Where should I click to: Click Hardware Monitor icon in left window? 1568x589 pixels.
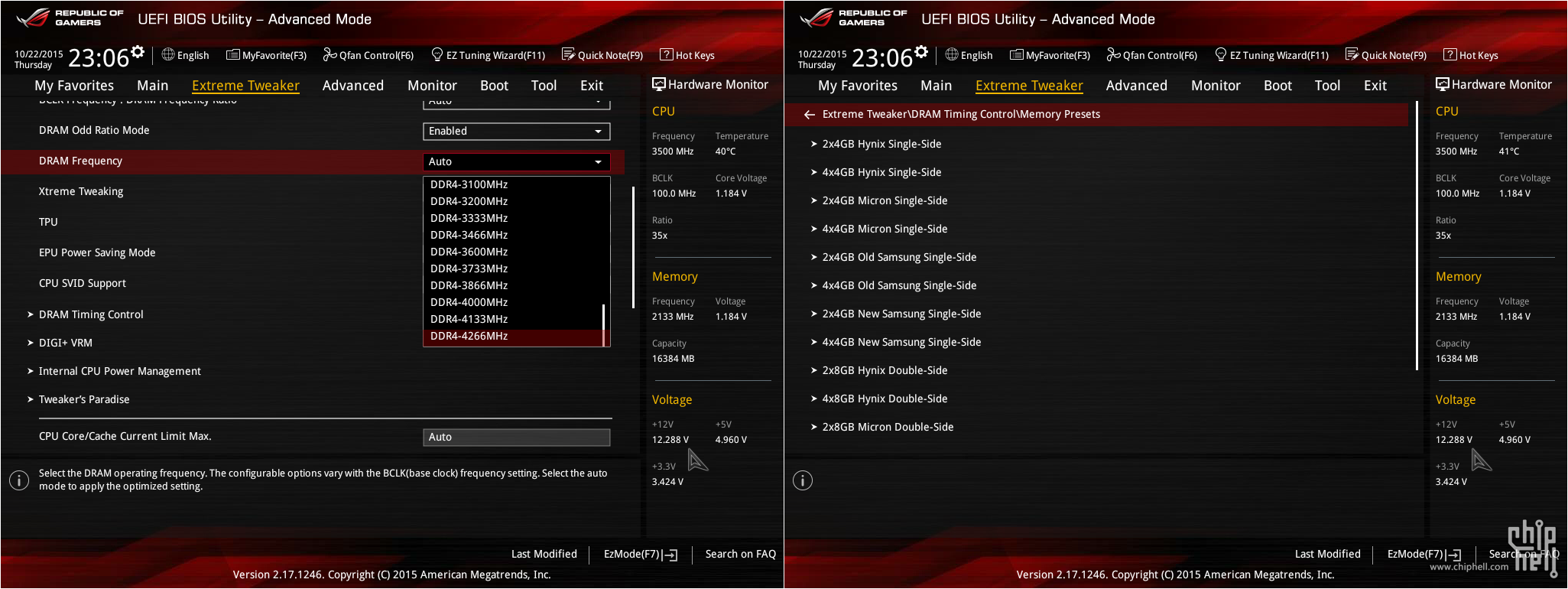pyautogui.click(x=658, y=84)
